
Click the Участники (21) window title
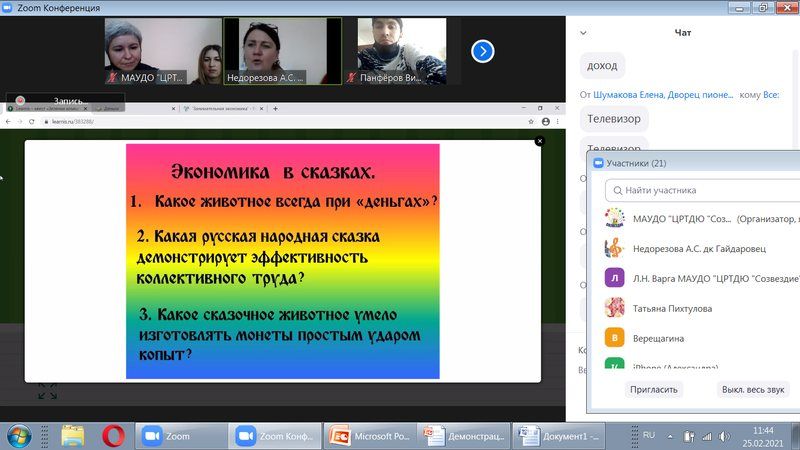(x=636, y=163)
